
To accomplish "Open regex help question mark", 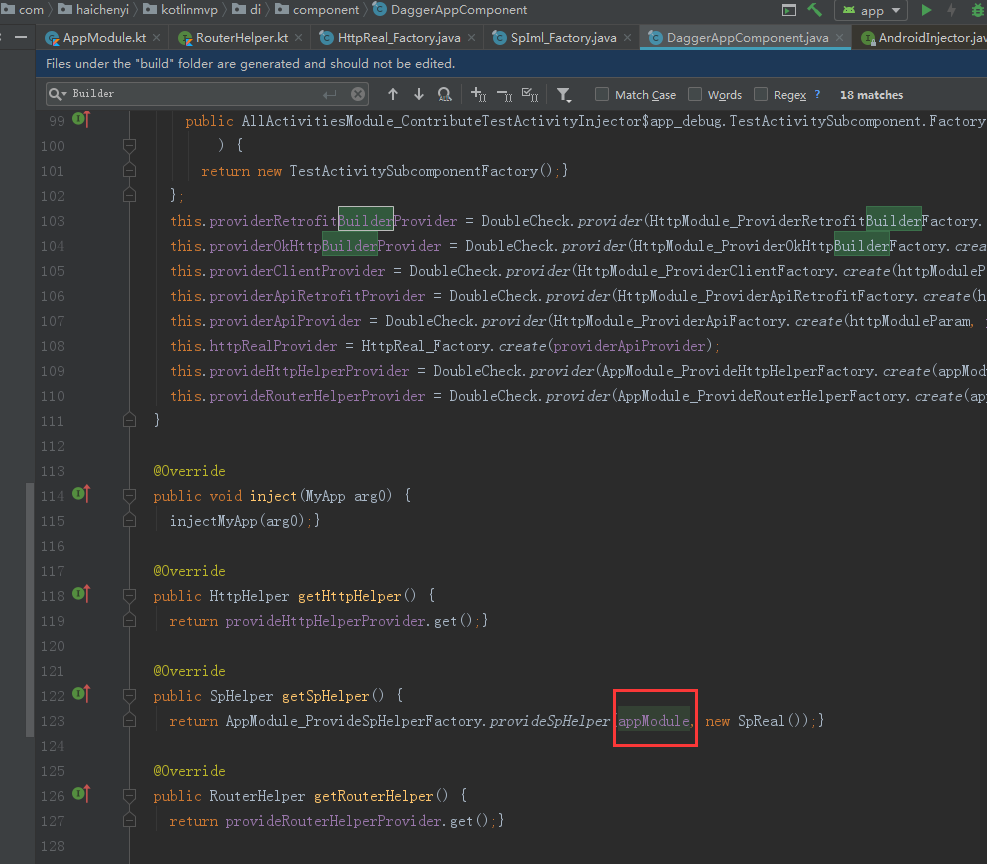I will click(817, 94).
